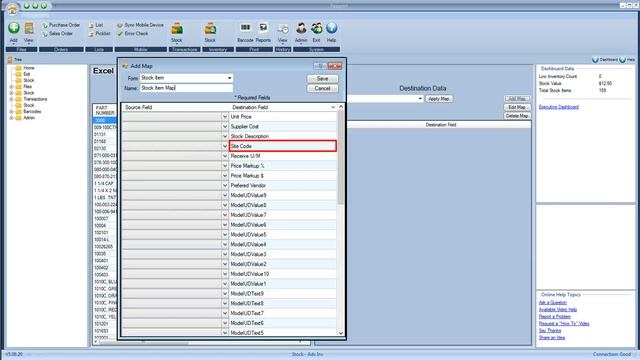Click the Add Map dialog vertical scrollbar thumb
This screenshot has height=360, width=640.
tap(341, 157)
